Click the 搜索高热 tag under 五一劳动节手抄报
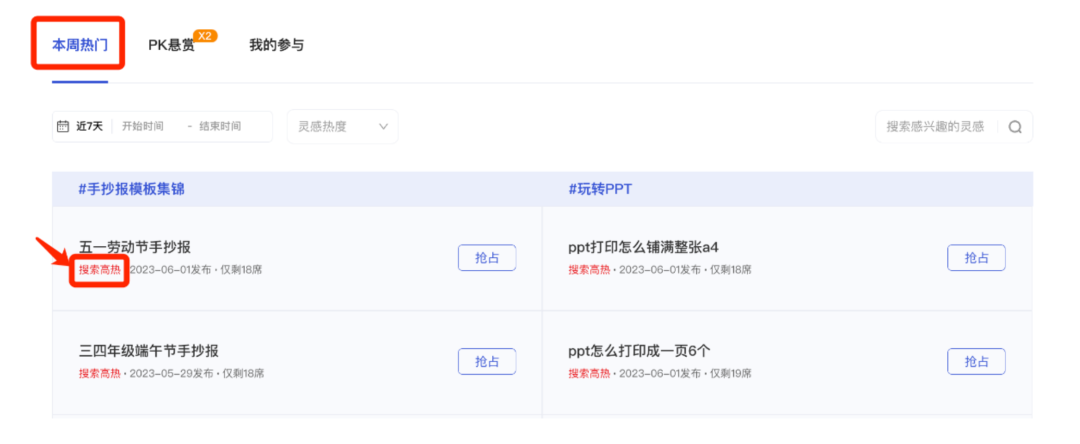 99,270
